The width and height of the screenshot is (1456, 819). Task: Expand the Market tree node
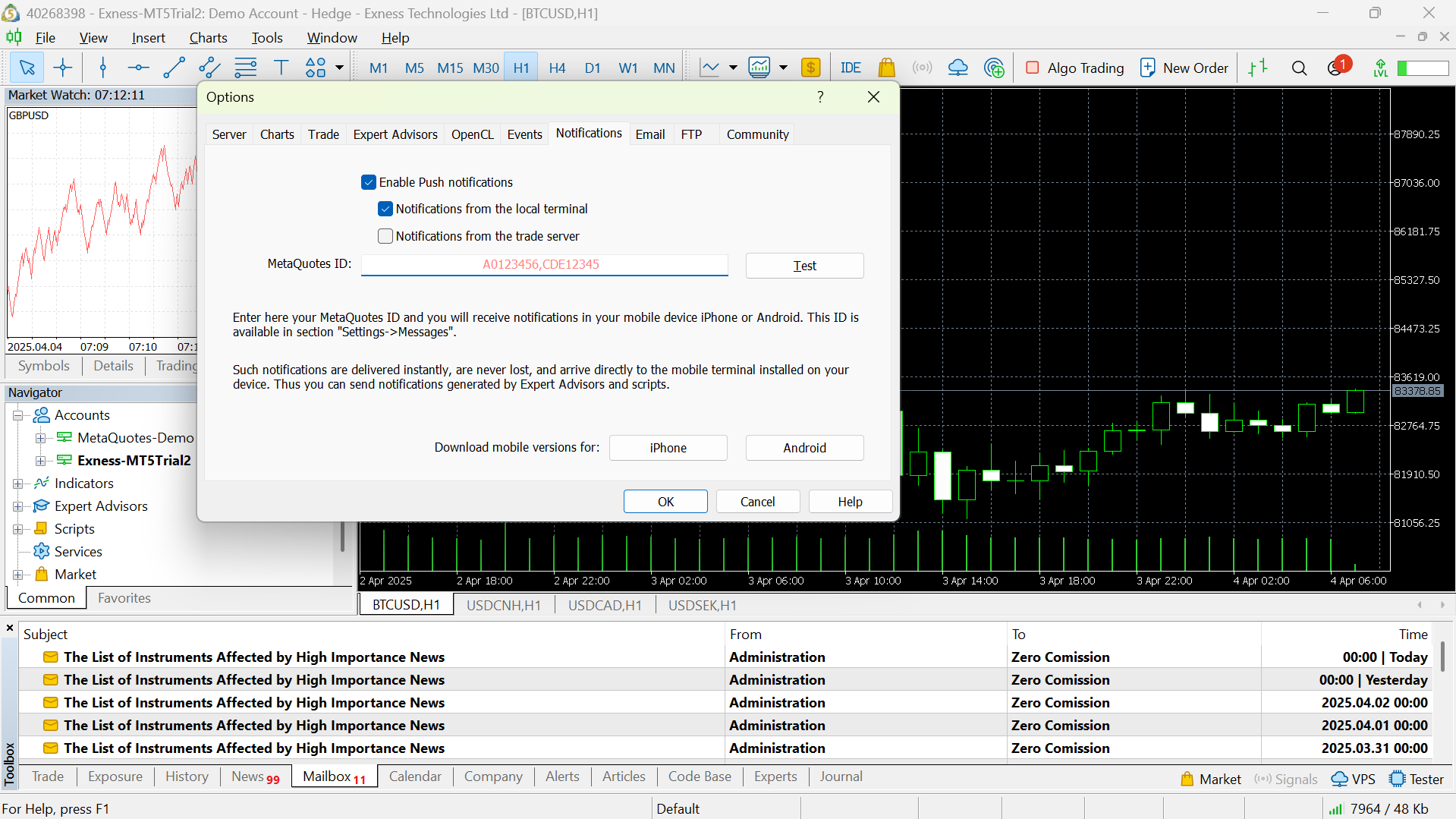pyautogui.click(x=18, y=575)
